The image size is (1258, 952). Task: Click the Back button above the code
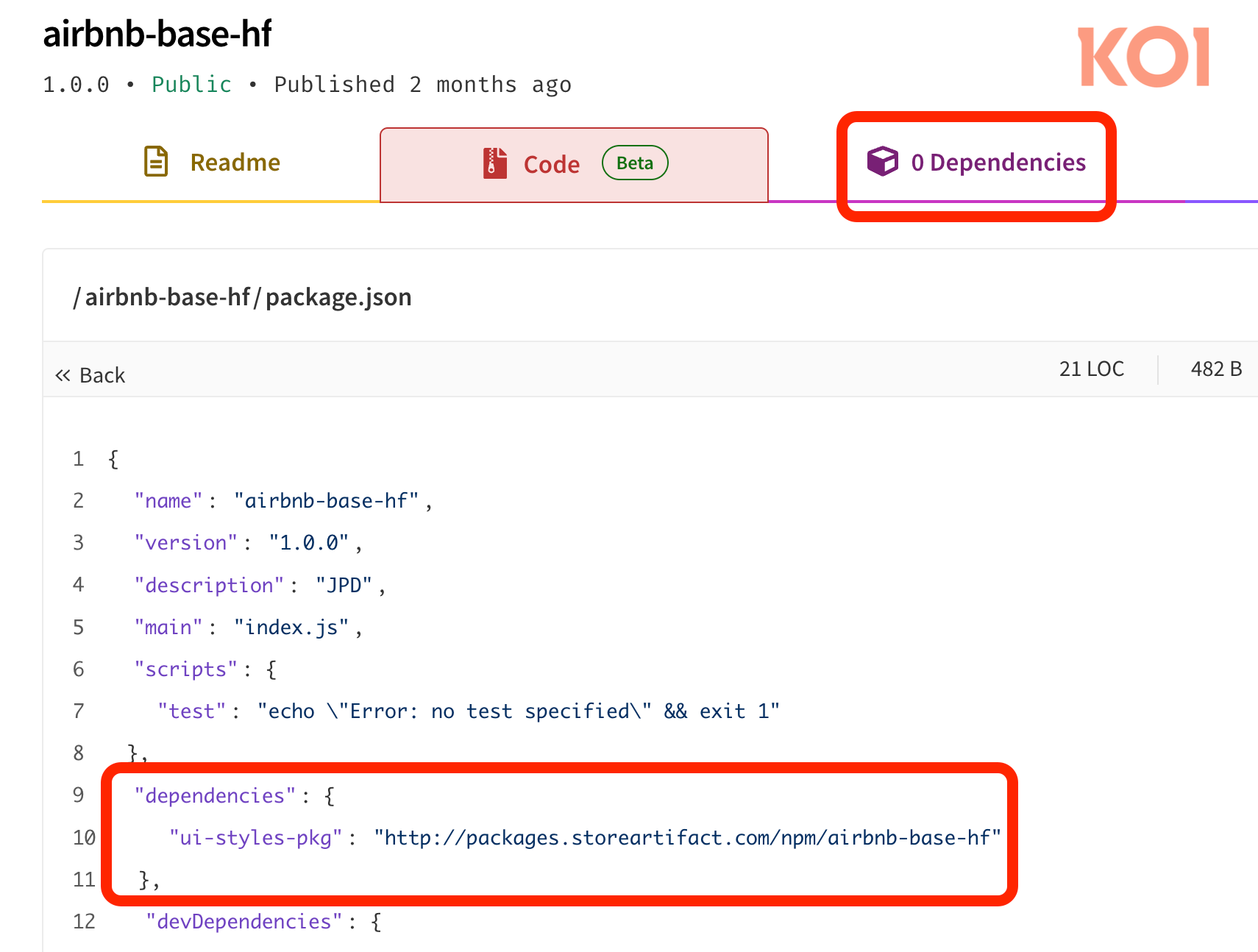point(90,374)
